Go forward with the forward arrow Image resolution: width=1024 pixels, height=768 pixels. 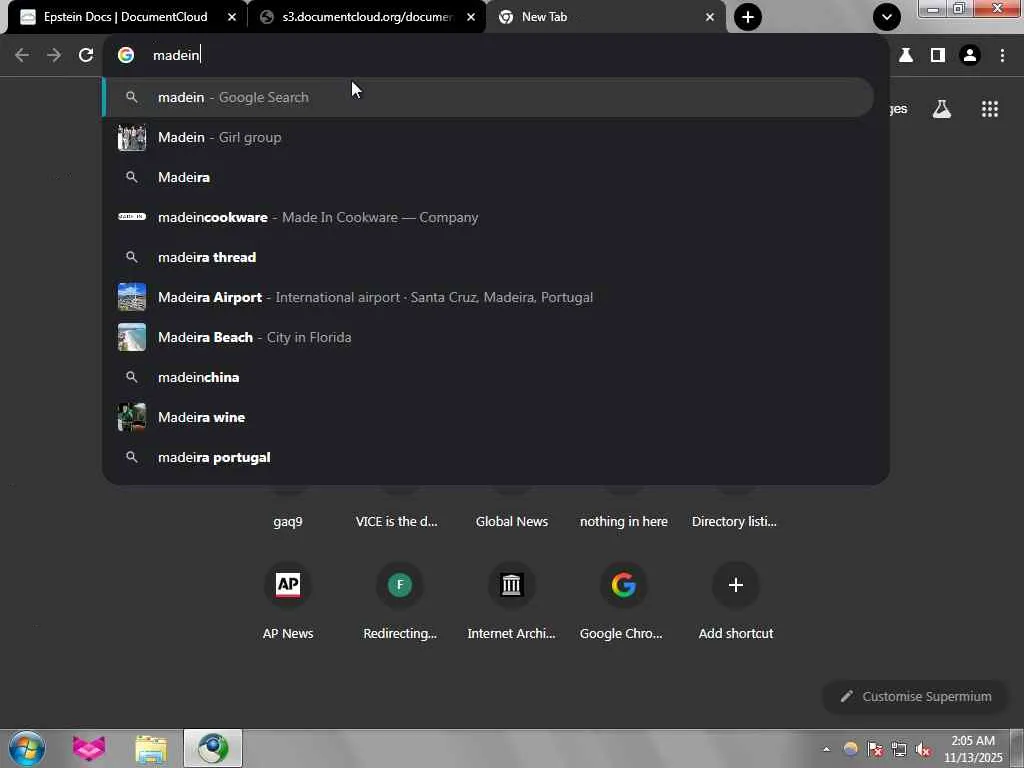pos(54,56)
